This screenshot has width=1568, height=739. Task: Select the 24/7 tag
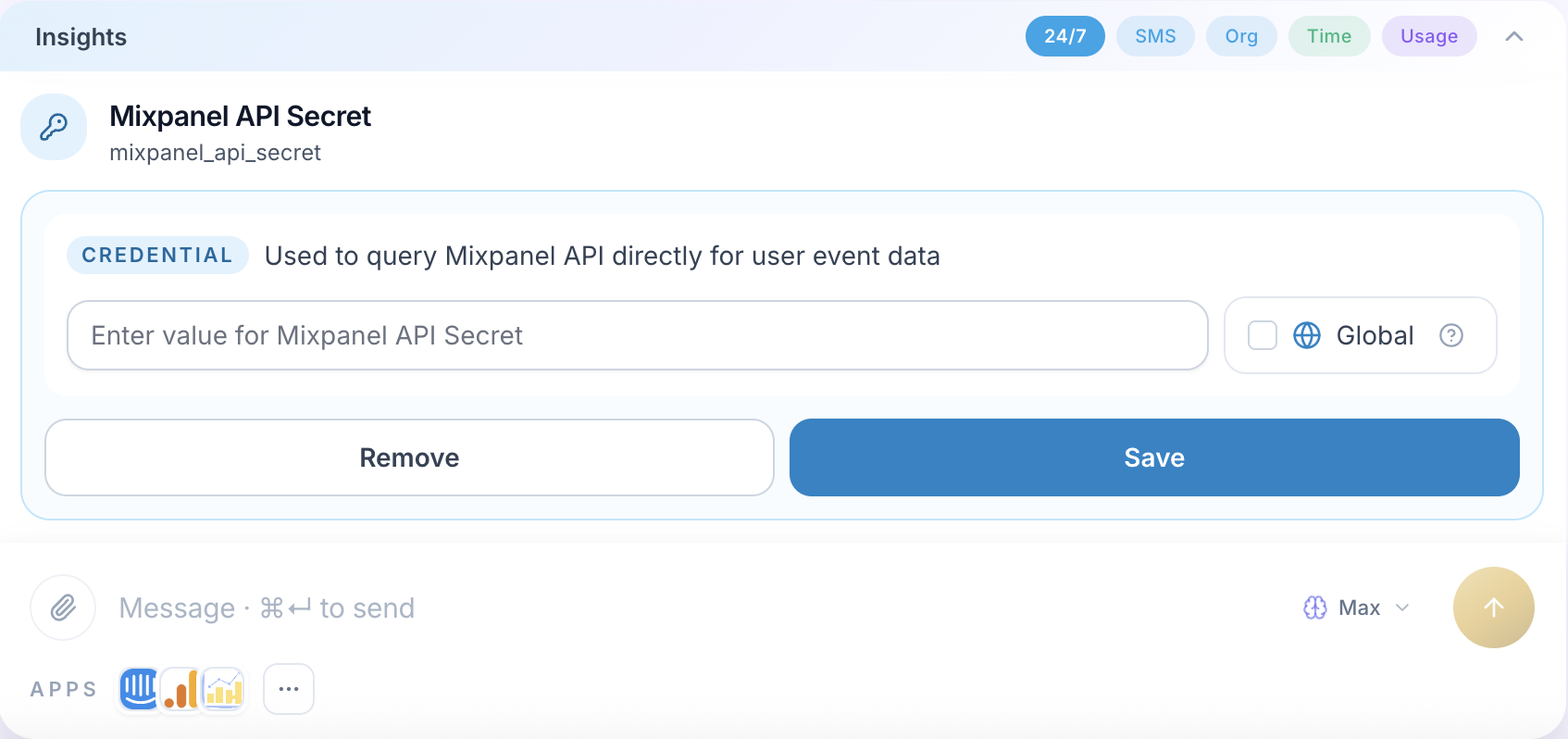pos(1064,36)
